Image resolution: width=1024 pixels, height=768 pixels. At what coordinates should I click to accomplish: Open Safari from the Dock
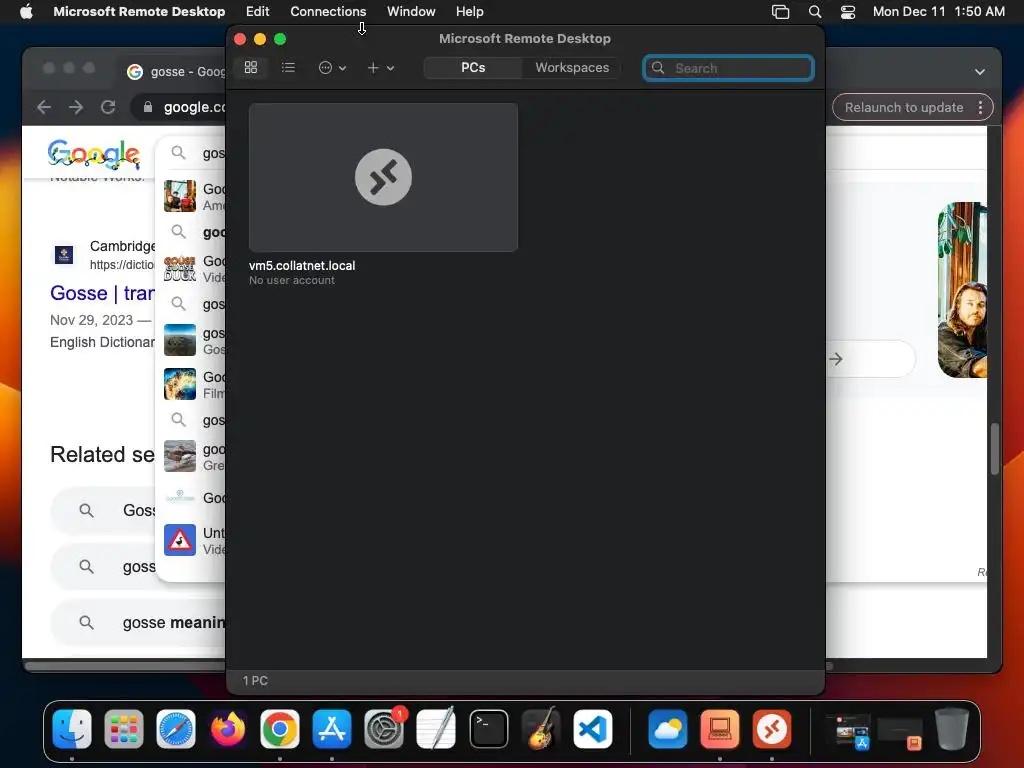click(176, 729)
